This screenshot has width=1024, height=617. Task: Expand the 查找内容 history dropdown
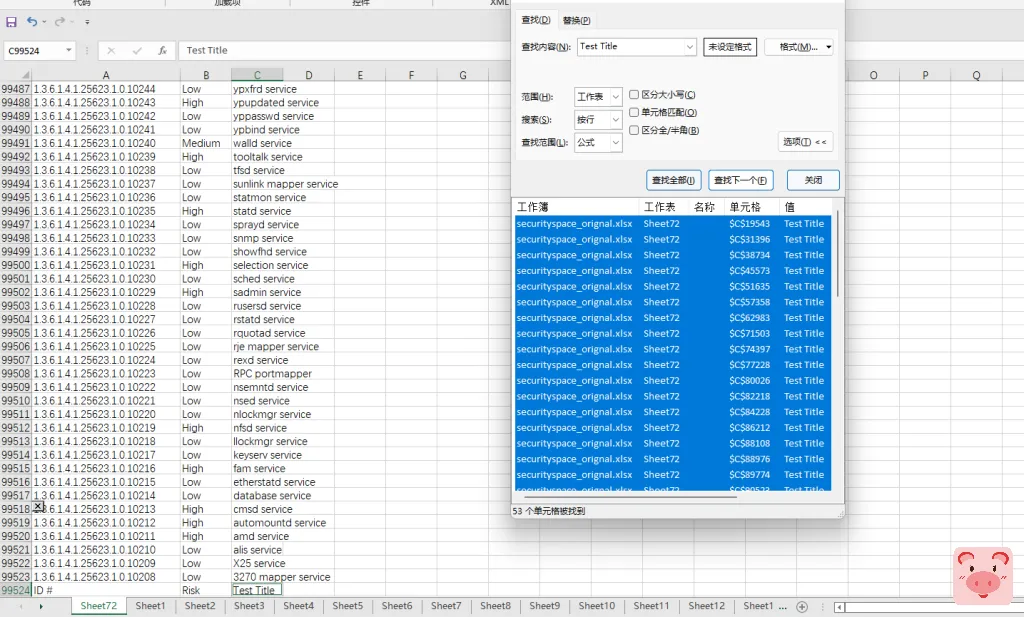pos(690,46)
